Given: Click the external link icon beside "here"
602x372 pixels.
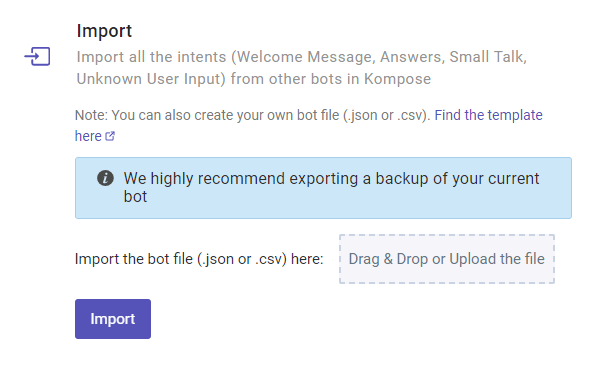Looking at the screenshot, I should pyautogui.click(x=110, y=136).
